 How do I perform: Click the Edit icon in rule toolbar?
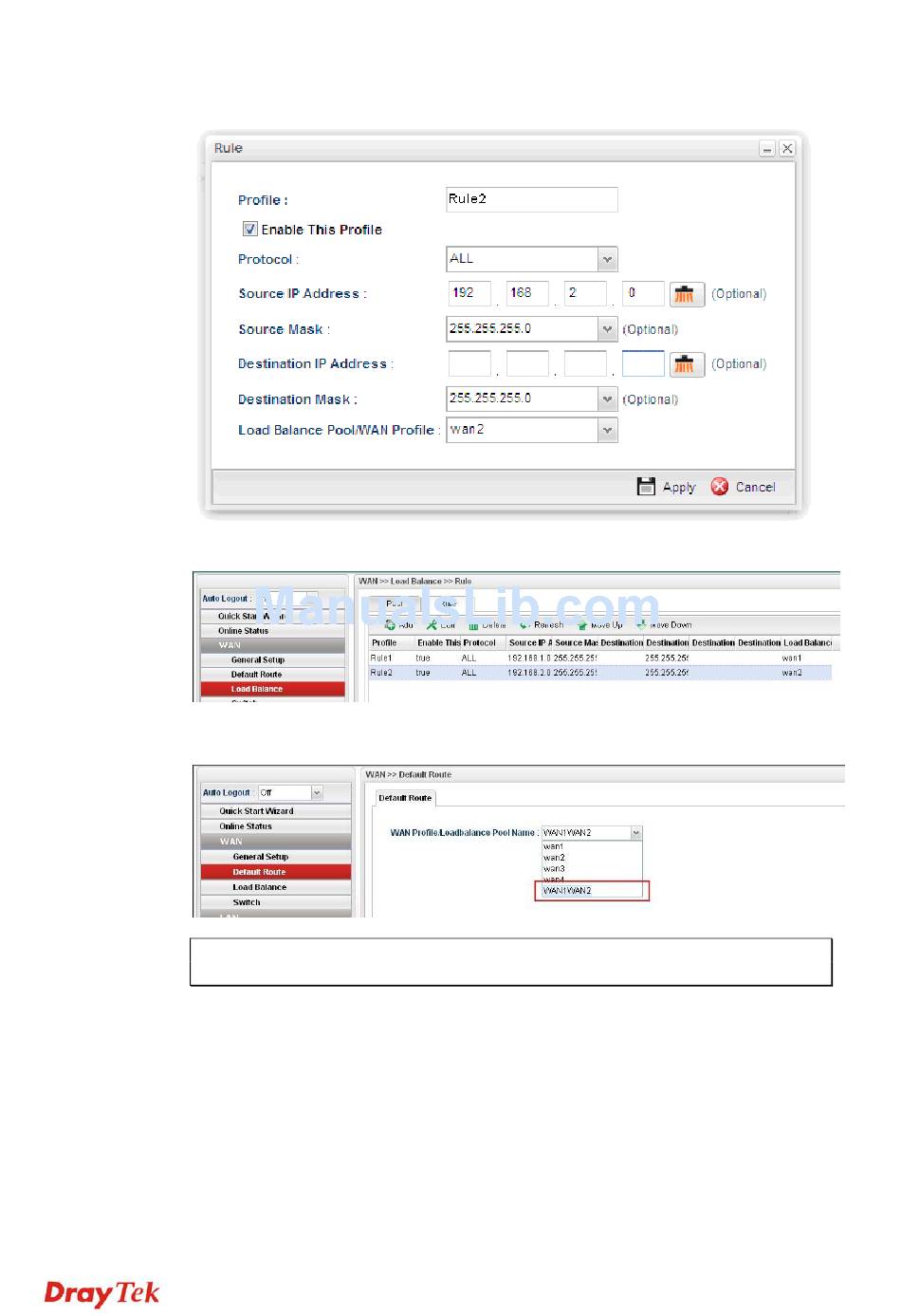pos(432,625)
